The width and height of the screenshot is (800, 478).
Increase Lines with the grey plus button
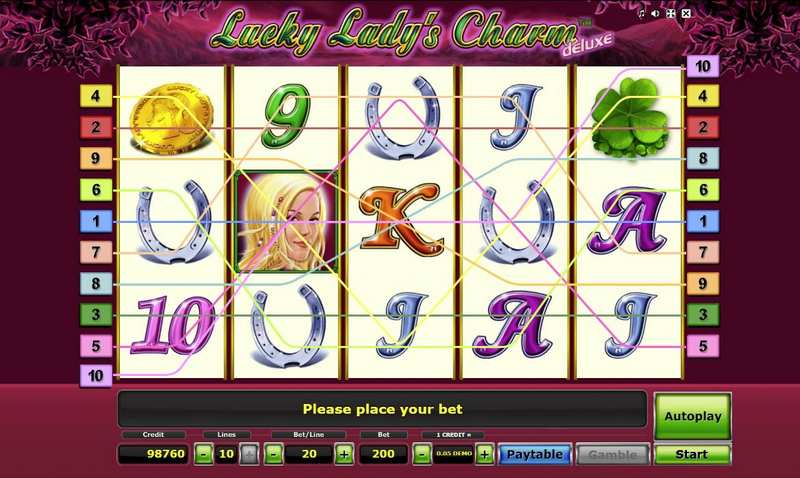249,454
